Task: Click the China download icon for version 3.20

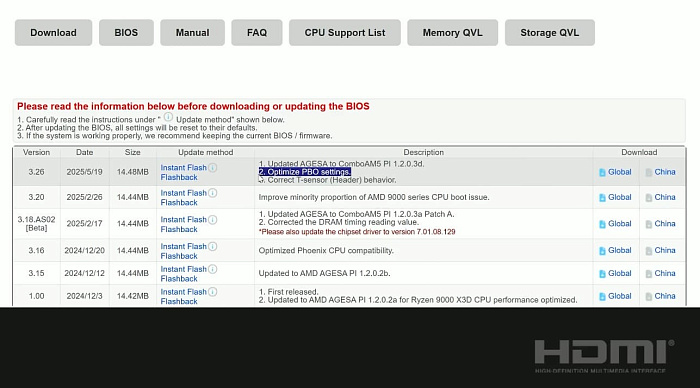Action: click(x=649, y=198)
